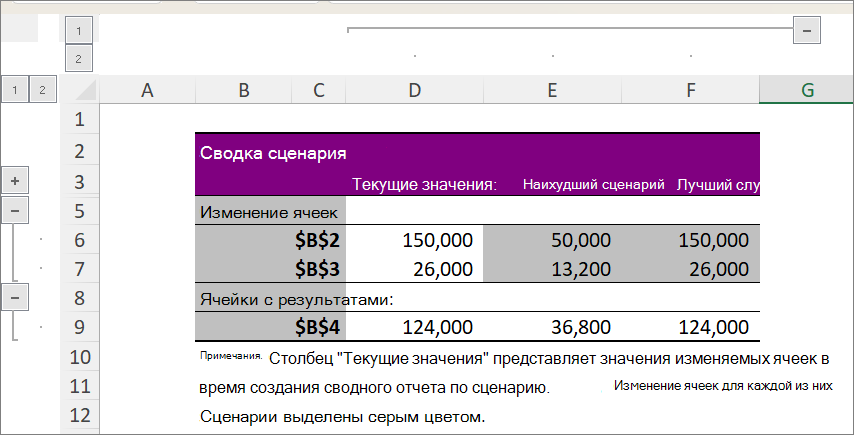Select row 5 header
Image resolution: width=854 pixels, height=435 pixels.
[80, 210]
